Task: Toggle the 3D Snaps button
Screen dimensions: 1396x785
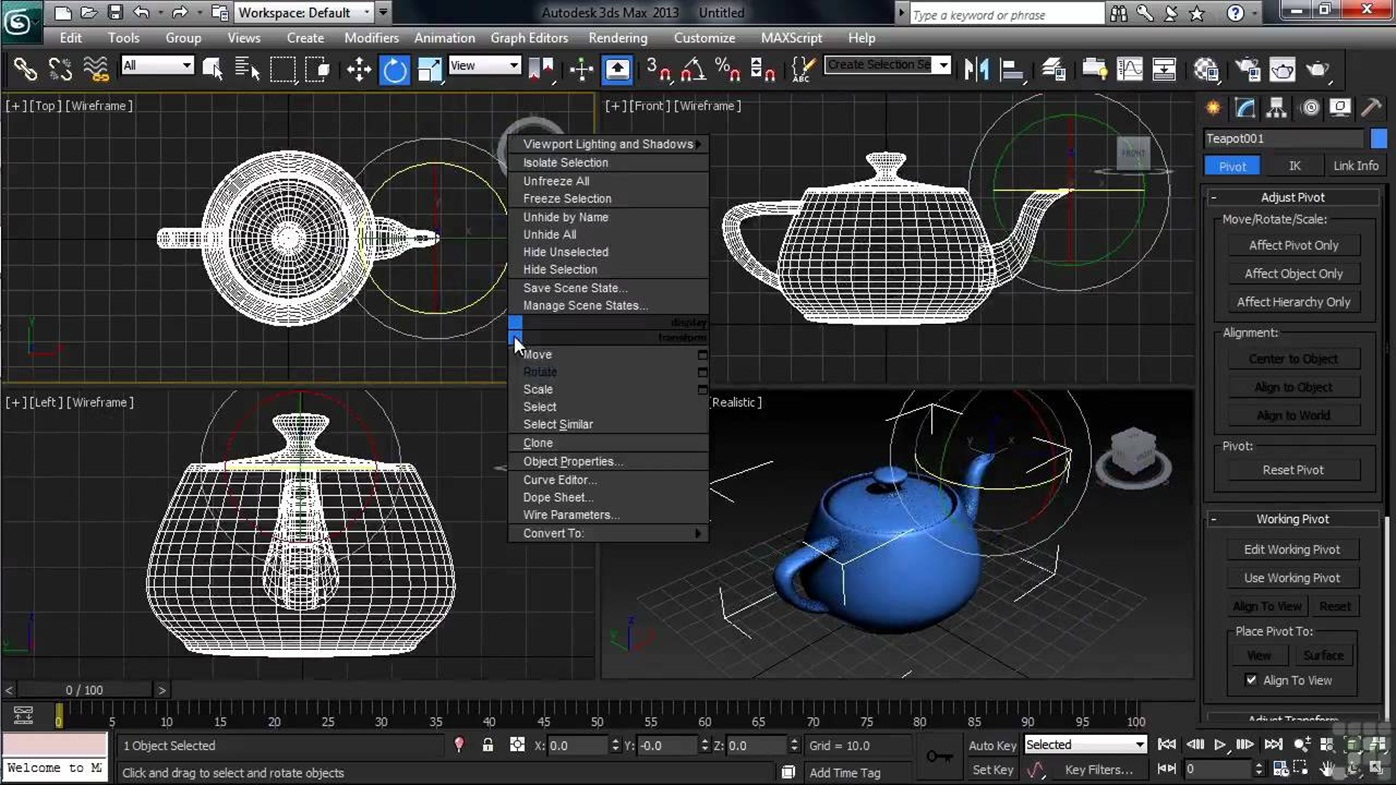Action: tap(657, 69)
